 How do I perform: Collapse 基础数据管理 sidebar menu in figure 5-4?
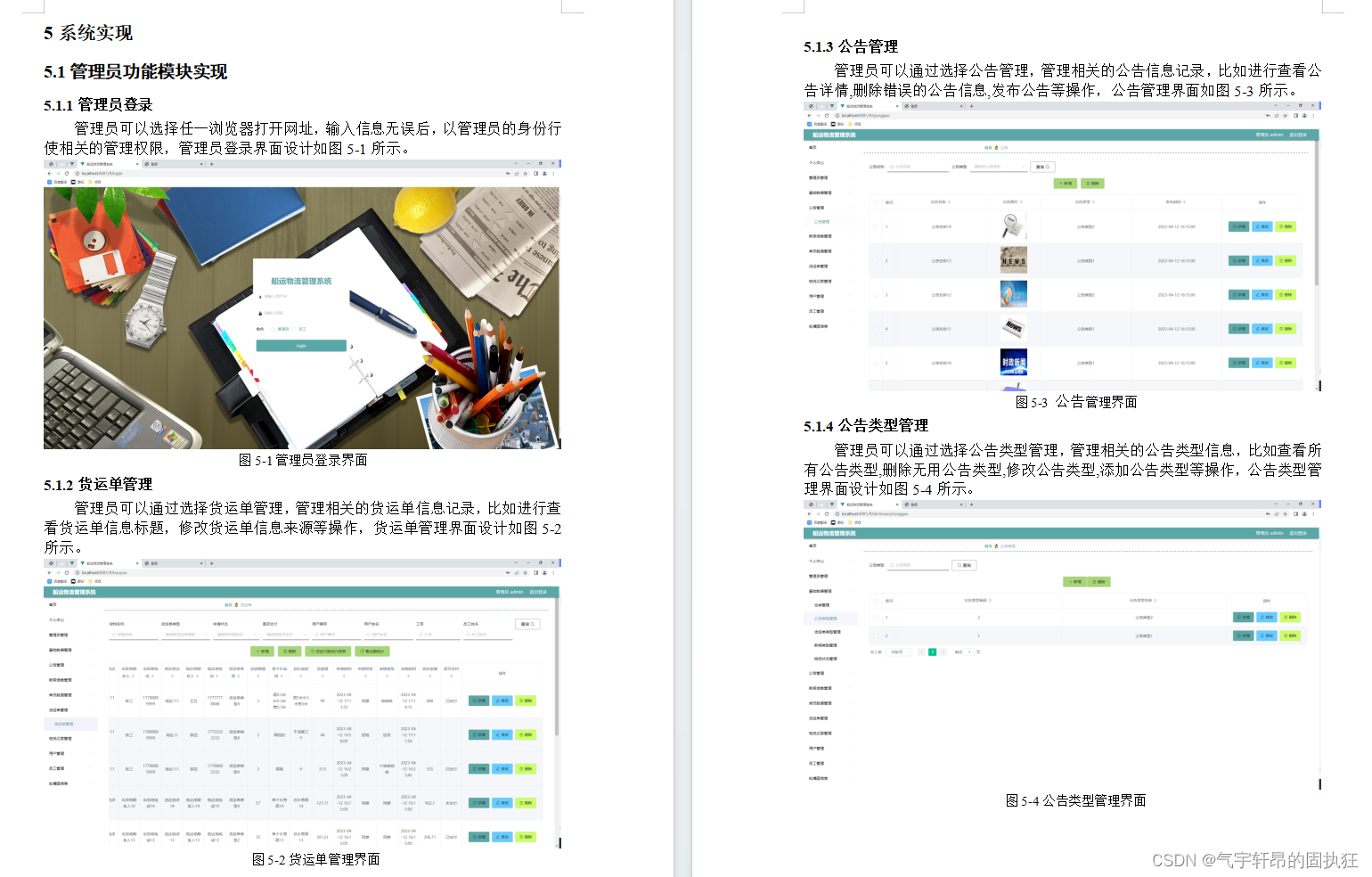pos(830,591)
